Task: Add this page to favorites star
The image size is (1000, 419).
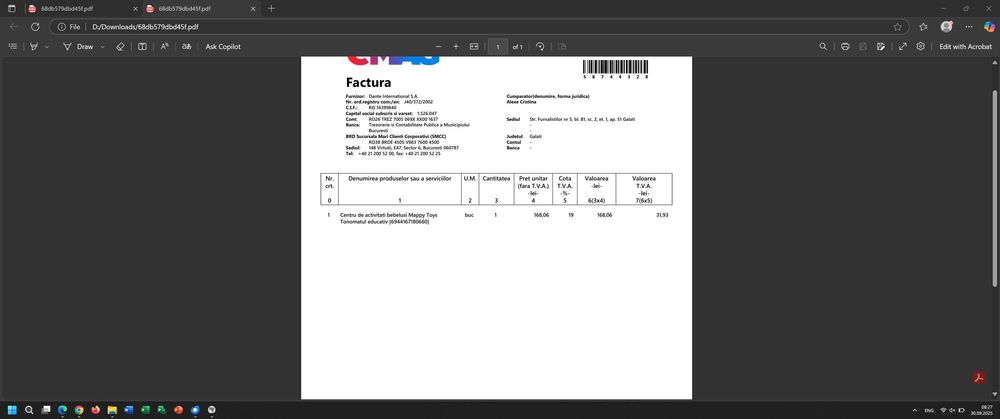Action: pyautogui.click(x=898, y=27)
